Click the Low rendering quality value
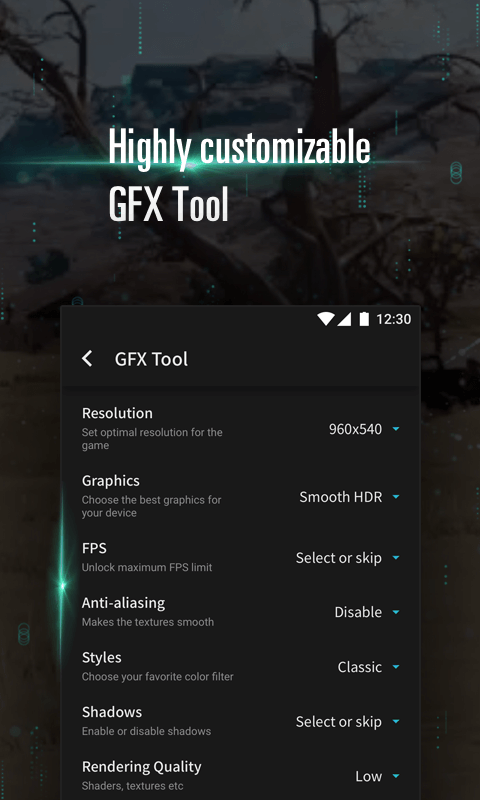 [369, 777]
